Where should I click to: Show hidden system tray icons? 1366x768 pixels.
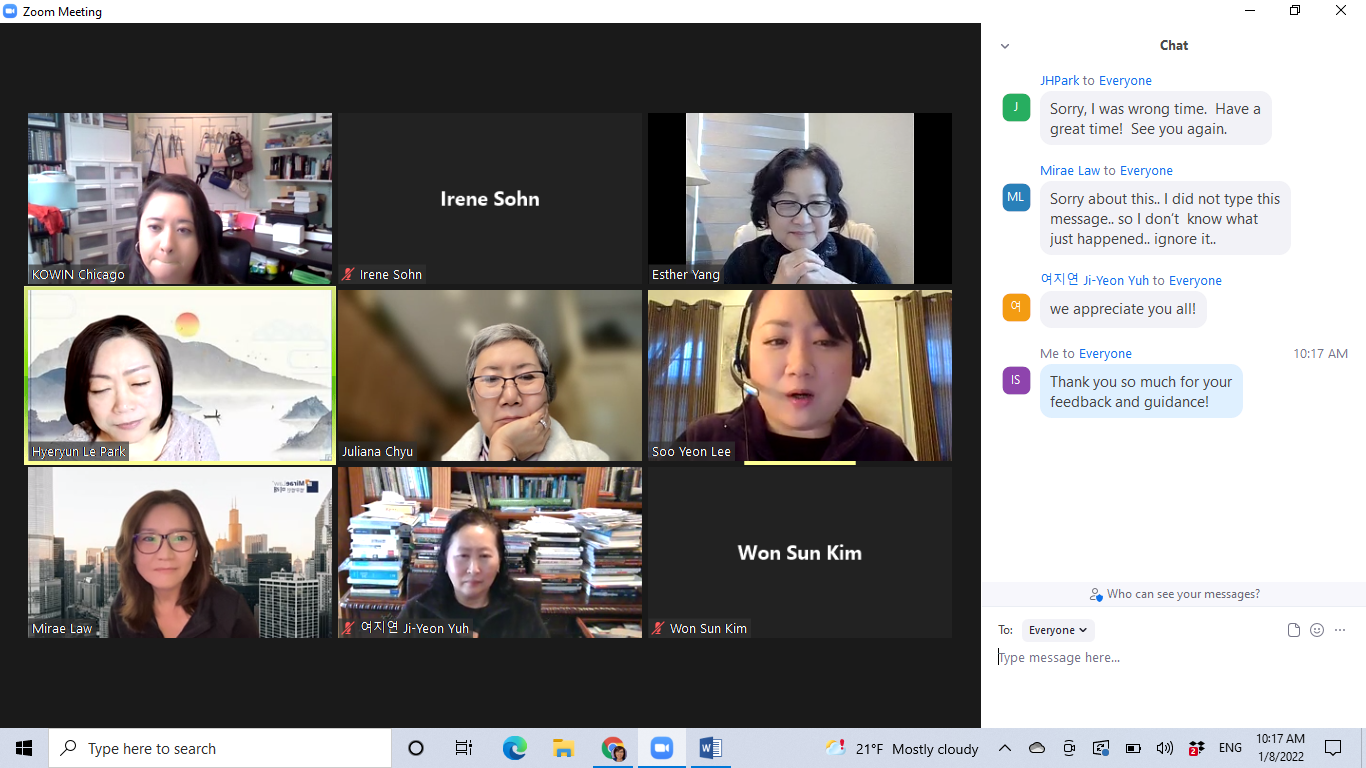coord(1005,748)
